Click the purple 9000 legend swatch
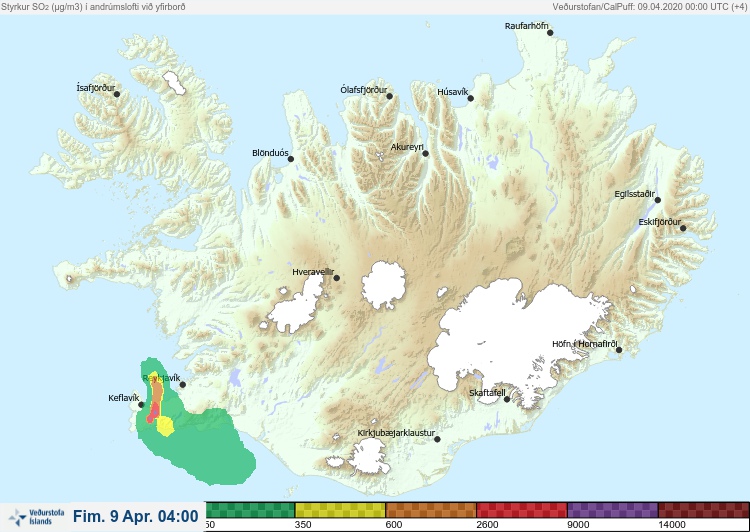Viewport: 750px width, 532px height. tap(613, 510)
